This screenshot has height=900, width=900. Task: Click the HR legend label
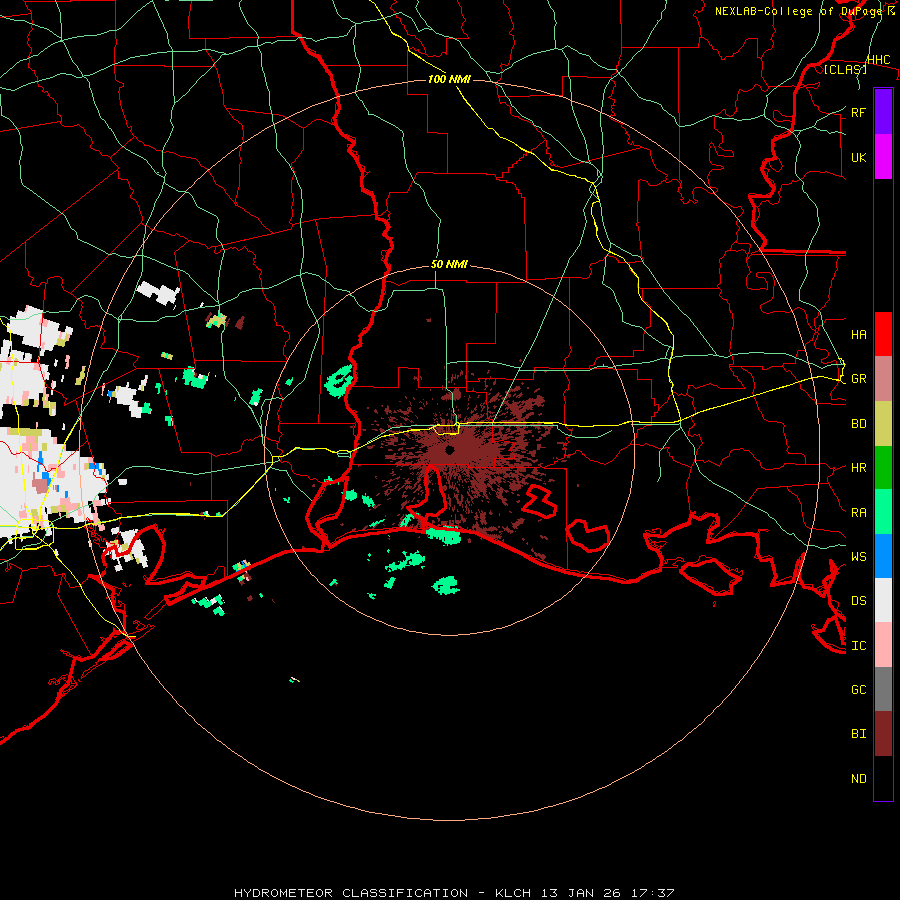click(x=858, y=468)
